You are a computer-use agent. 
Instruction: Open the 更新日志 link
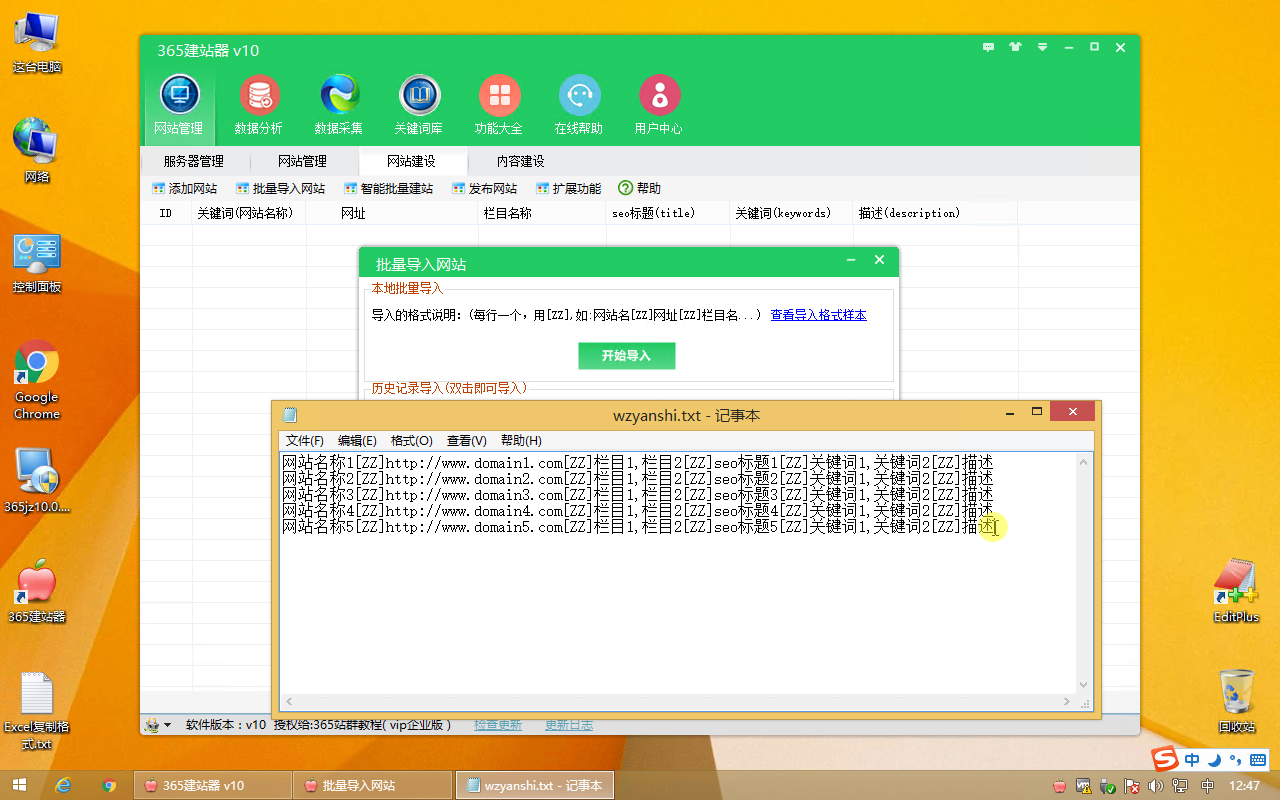coord(569,725)
